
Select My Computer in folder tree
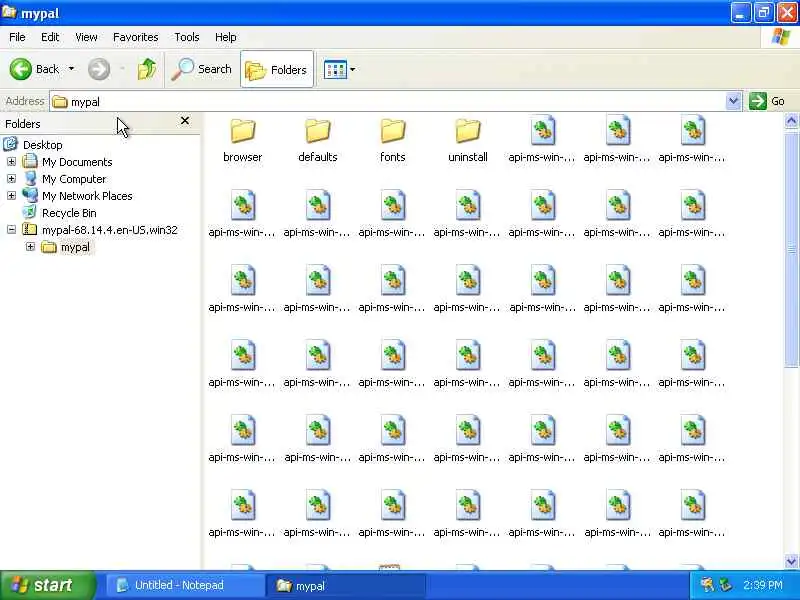click(74, 179)
